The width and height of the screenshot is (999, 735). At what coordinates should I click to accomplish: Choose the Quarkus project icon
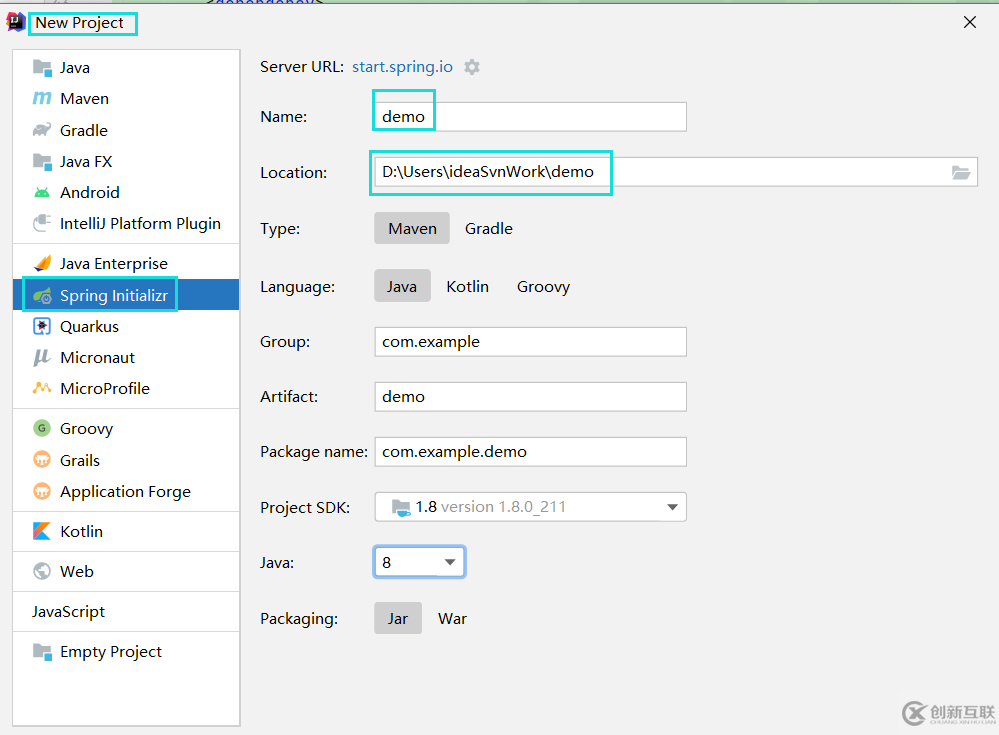tap(42, 326)
